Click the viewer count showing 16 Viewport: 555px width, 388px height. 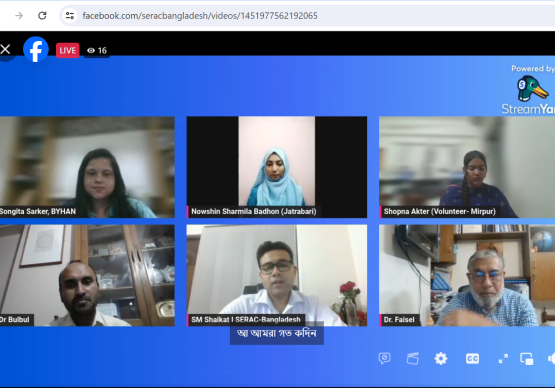(x=97, y=51)
